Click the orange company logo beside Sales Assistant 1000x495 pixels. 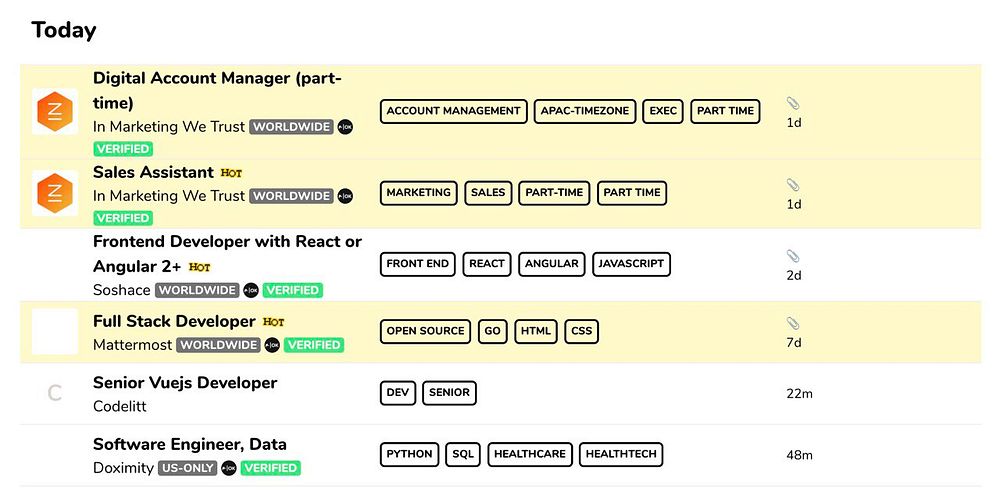(55, 193)
